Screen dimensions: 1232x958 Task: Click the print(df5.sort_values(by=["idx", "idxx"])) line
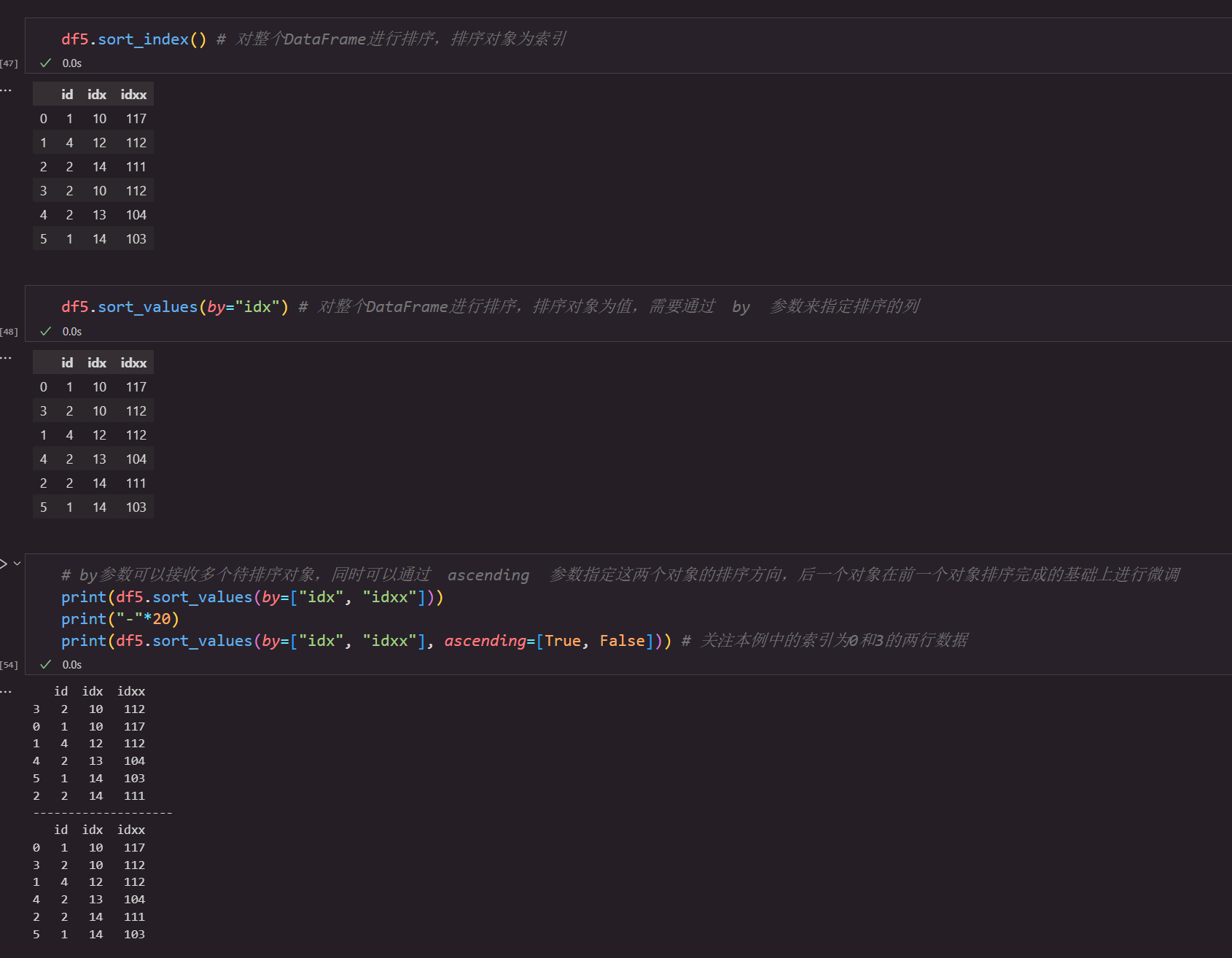[x=252, y=597]
